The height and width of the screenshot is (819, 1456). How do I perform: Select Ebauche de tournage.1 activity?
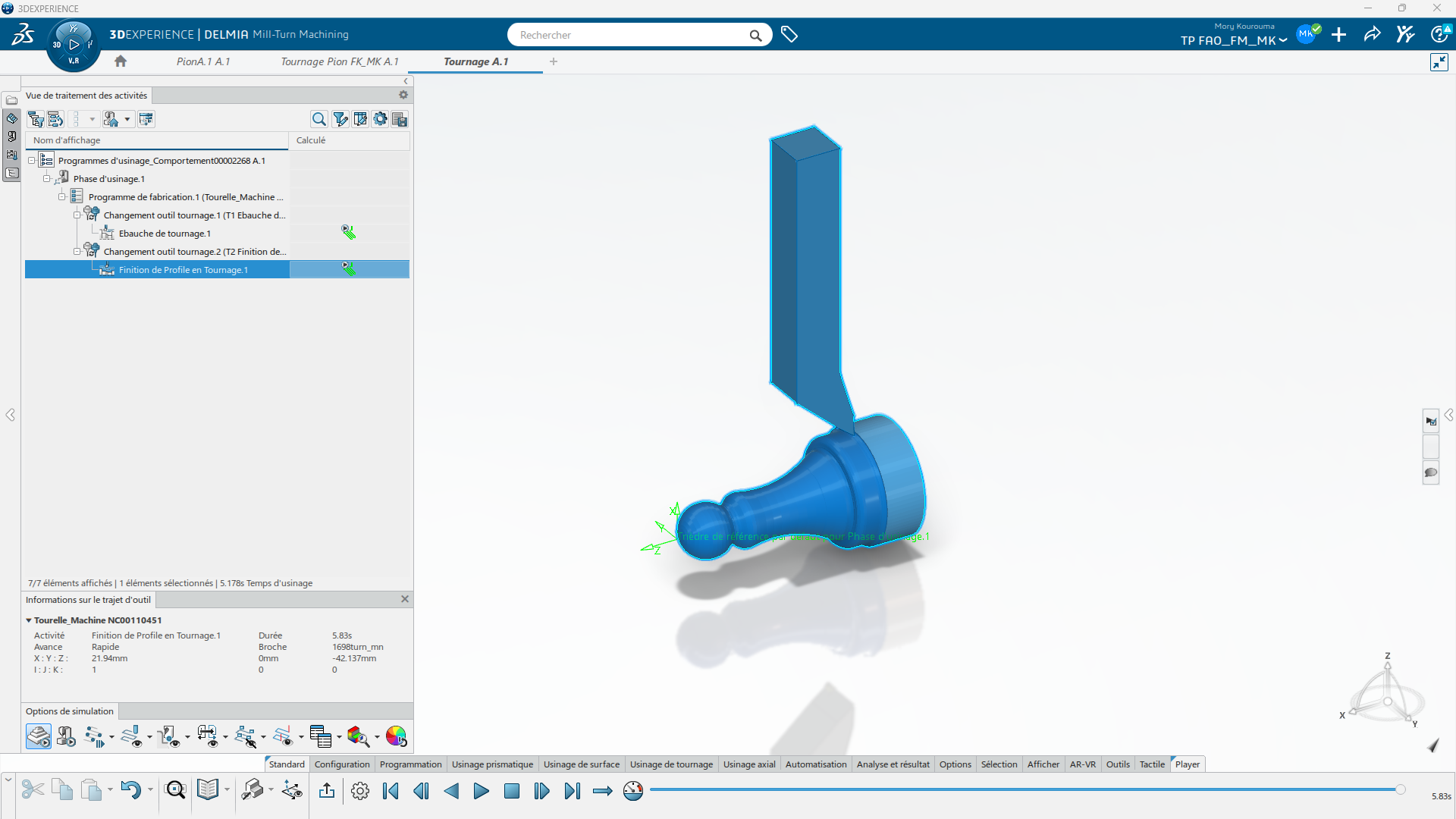(x=165, y=234)
